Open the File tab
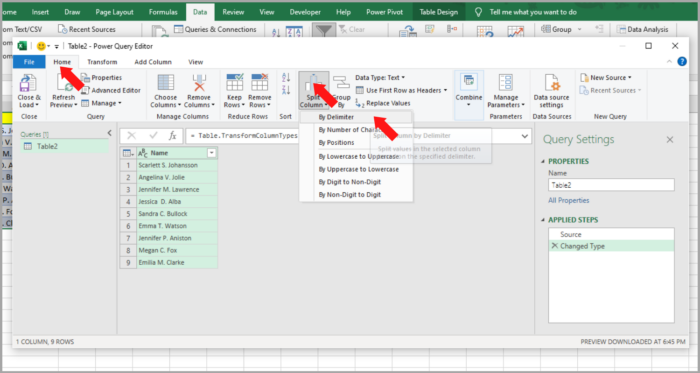Screen dimensions: 700x373 click(x=29, y=62)
